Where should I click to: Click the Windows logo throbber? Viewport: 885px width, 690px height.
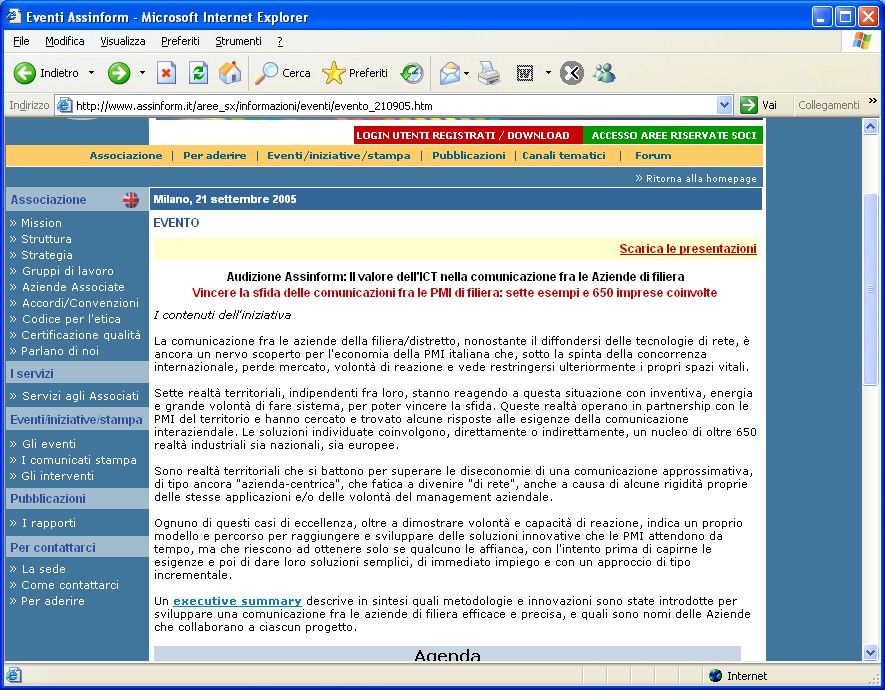tap(861, 41)
